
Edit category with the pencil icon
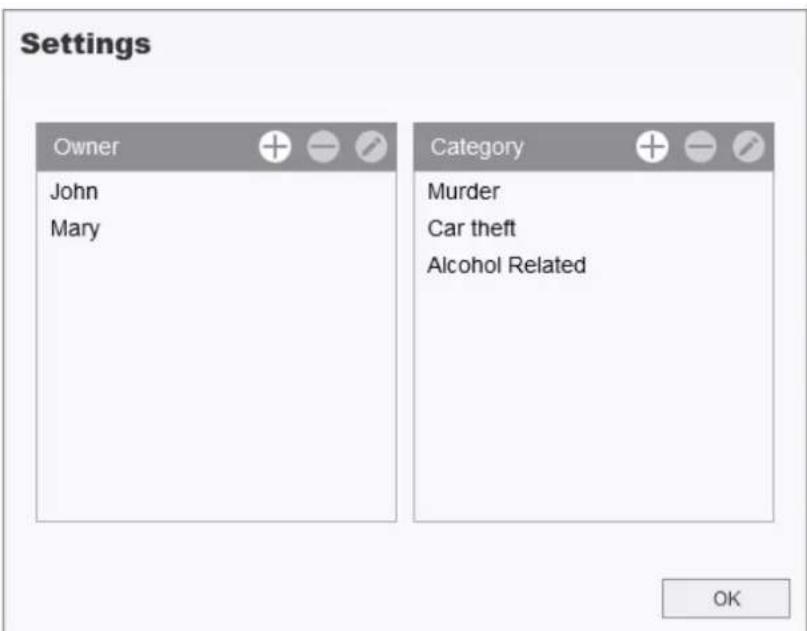pos(748,147)
